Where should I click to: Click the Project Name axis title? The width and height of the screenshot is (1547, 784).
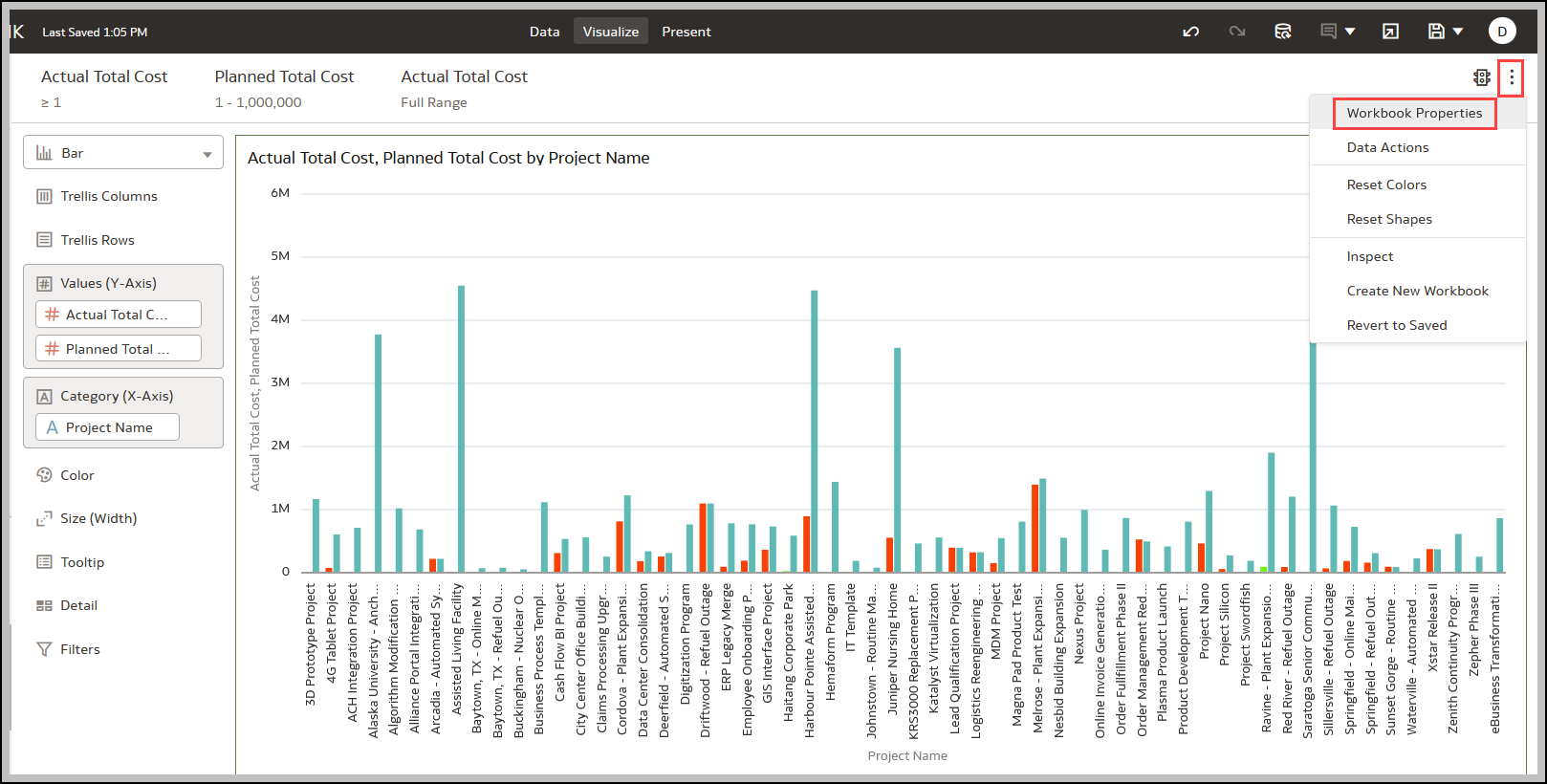point(907,755)
